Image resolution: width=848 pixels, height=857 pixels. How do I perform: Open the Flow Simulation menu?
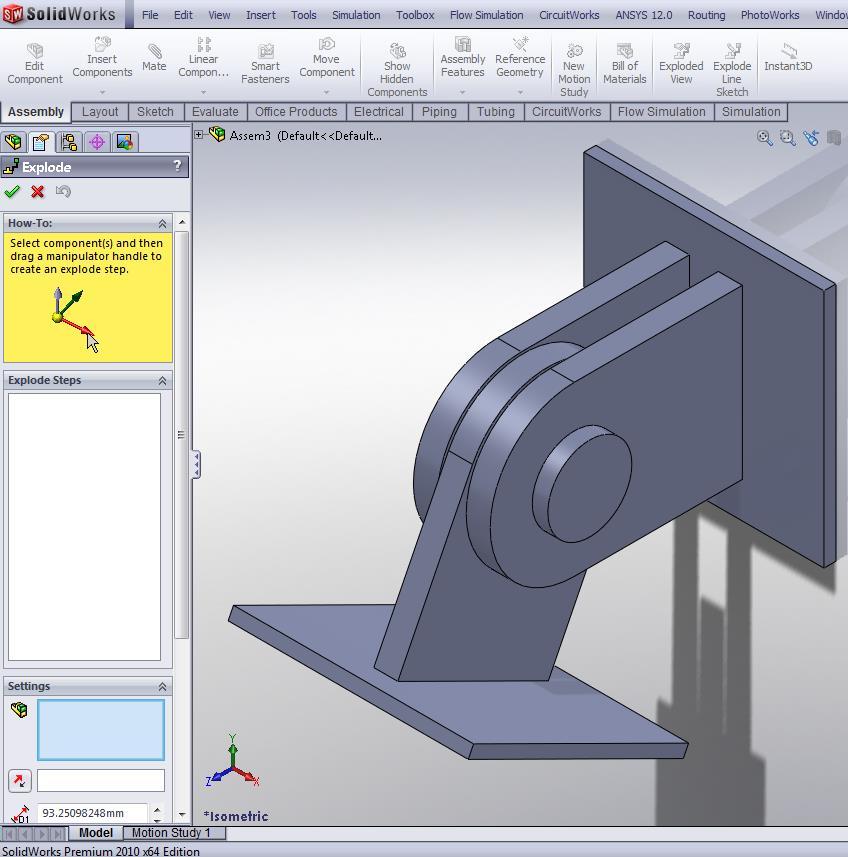click(486, 15)
